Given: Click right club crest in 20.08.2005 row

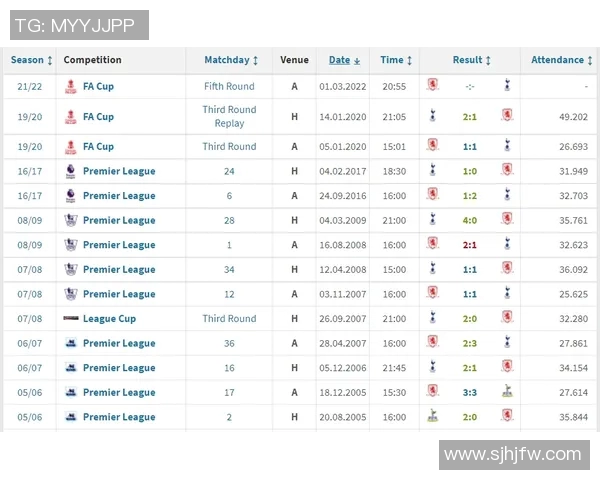Looking at the screenshot, I should click(x=507, y=417).
